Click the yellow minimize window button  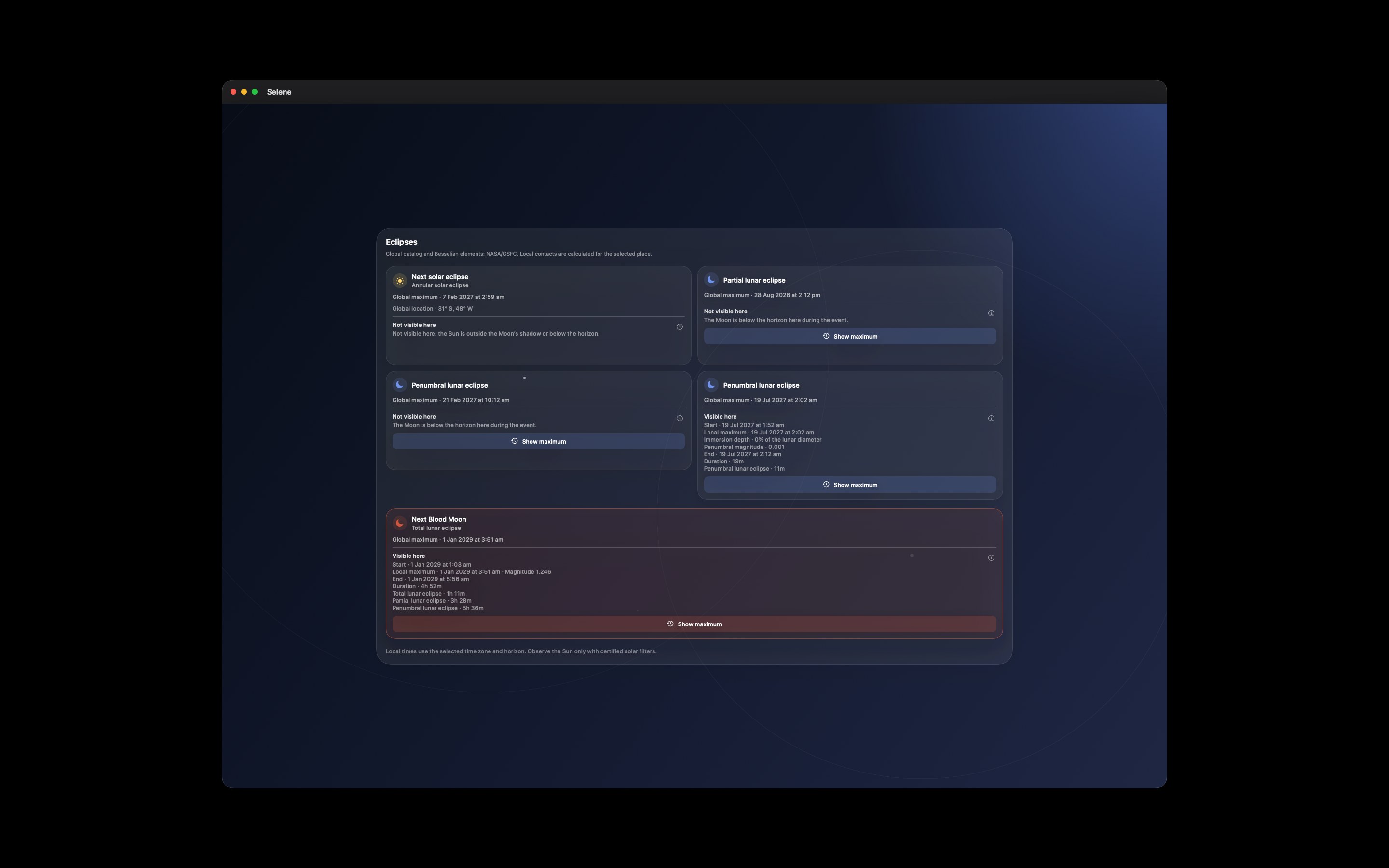tap(244, 92)
